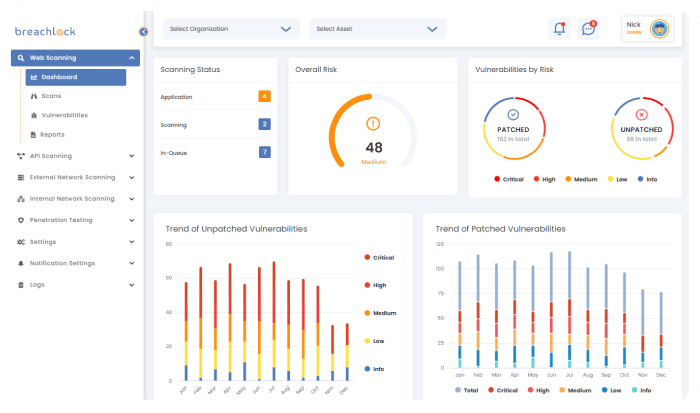Click the notification bell icon
Image resolution: width=700 pixels, height=413 pixels.
point(559,29)
